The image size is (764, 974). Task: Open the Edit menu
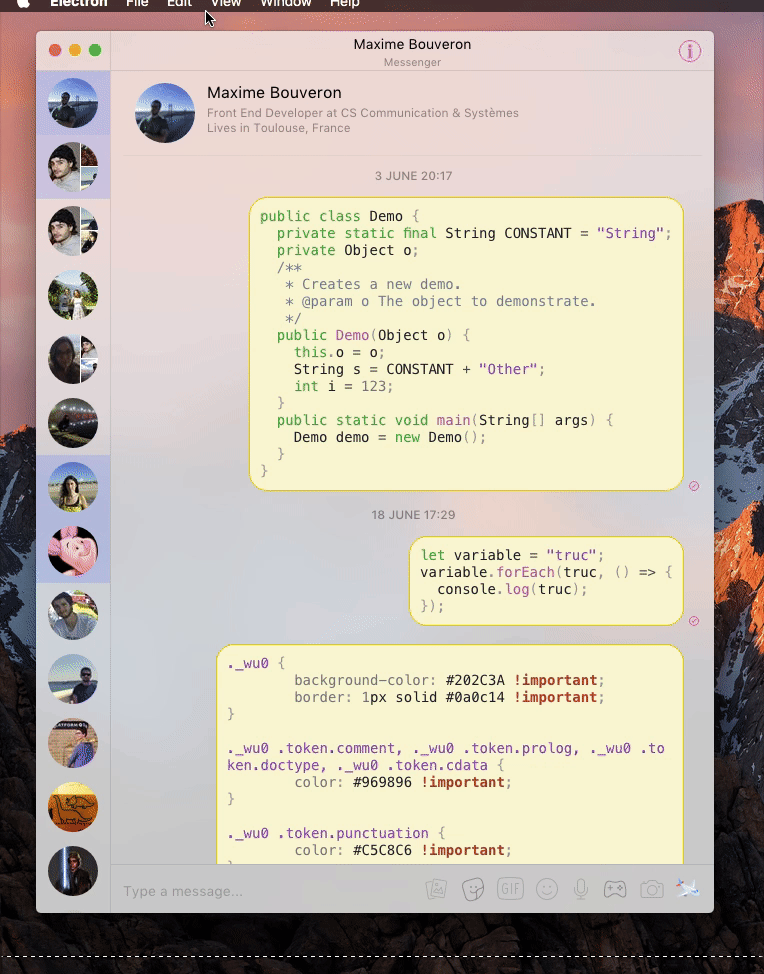(179, 3)
